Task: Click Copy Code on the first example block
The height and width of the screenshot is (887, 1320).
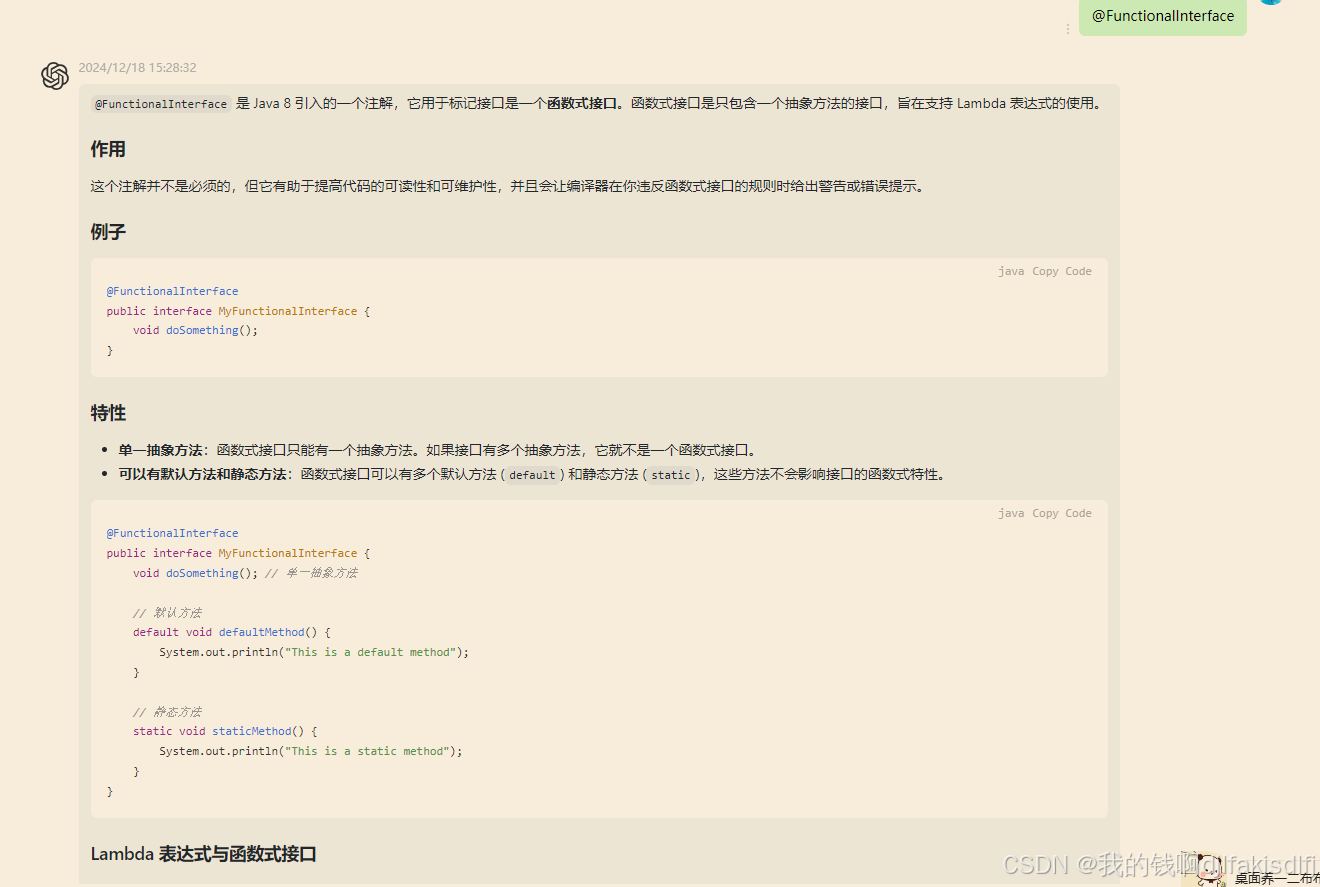Action: click(1061, 271)
